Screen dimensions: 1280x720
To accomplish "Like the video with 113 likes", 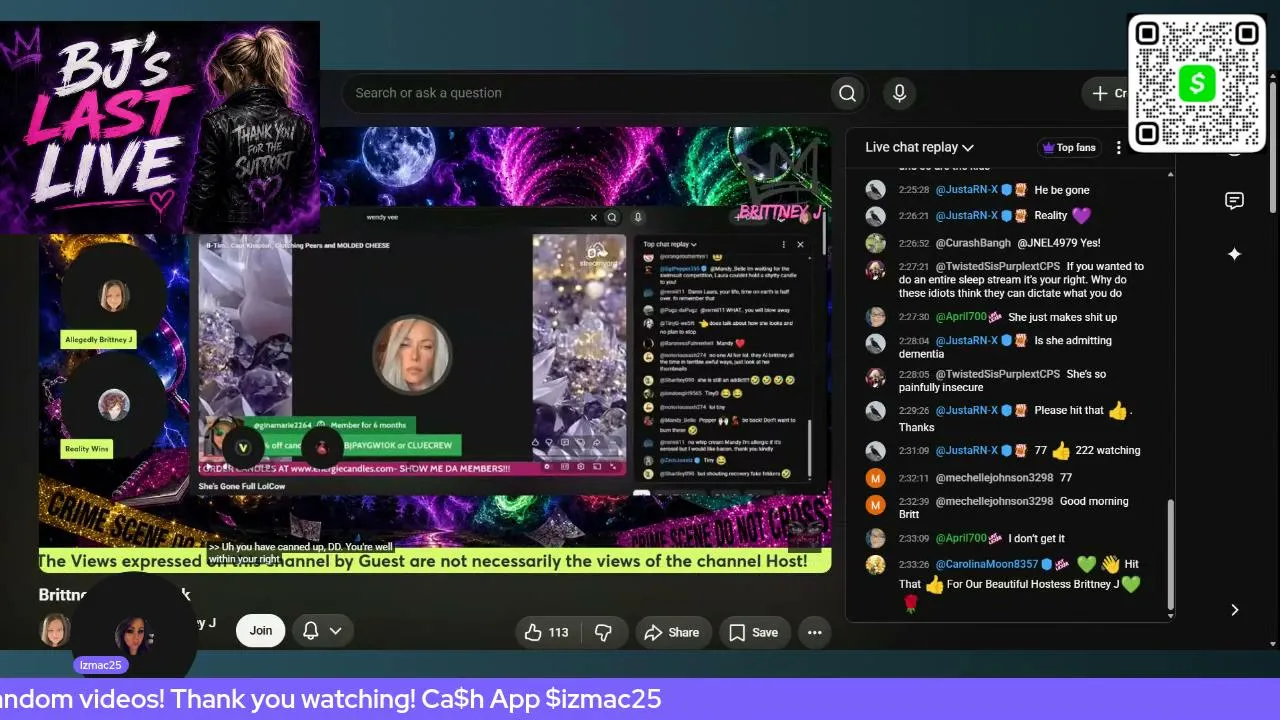I will (546, 632).
